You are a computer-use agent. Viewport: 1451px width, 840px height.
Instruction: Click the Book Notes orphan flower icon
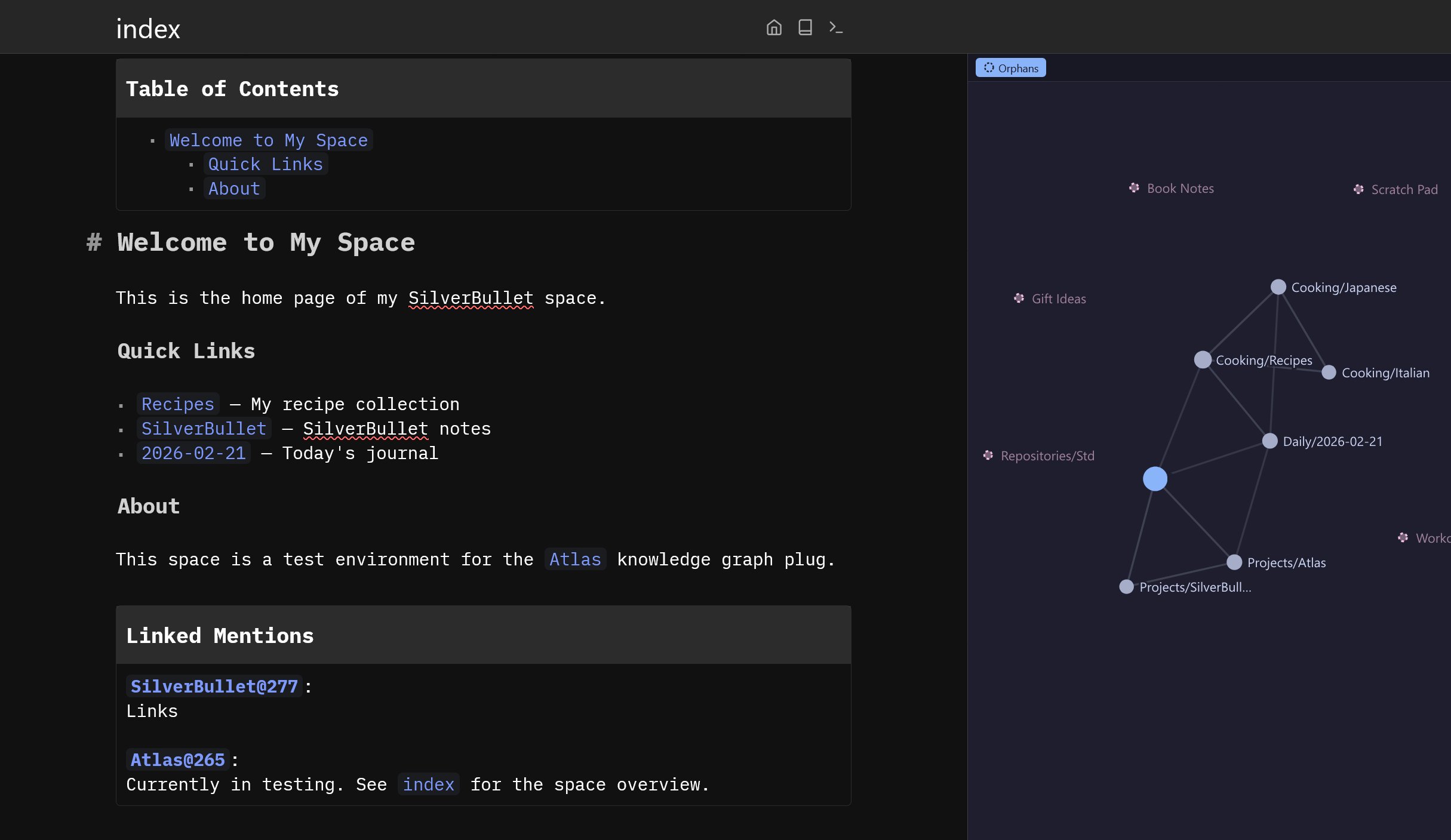(x=1134, y=187)
